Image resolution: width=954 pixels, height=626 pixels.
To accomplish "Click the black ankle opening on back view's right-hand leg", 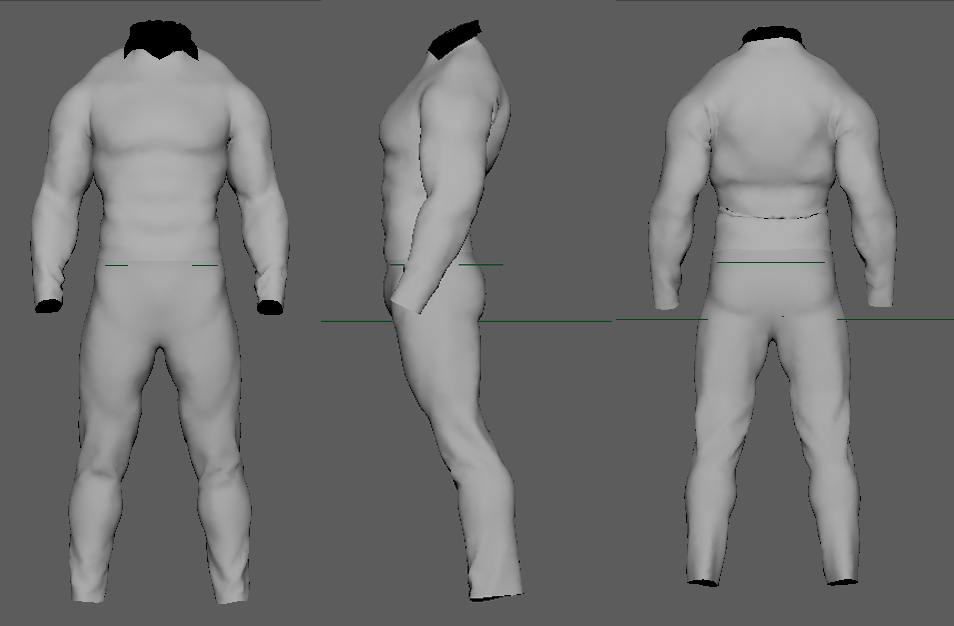I will pos(842,580).
